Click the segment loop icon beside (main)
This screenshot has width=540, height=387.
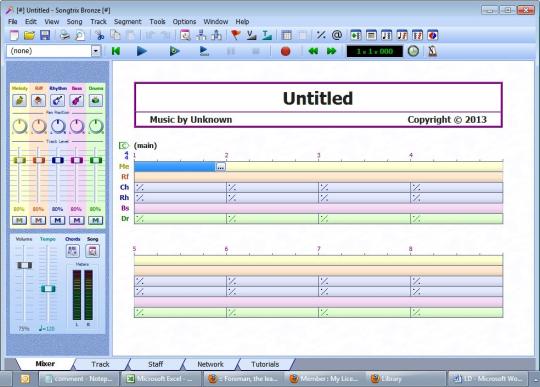click(123, 146)
